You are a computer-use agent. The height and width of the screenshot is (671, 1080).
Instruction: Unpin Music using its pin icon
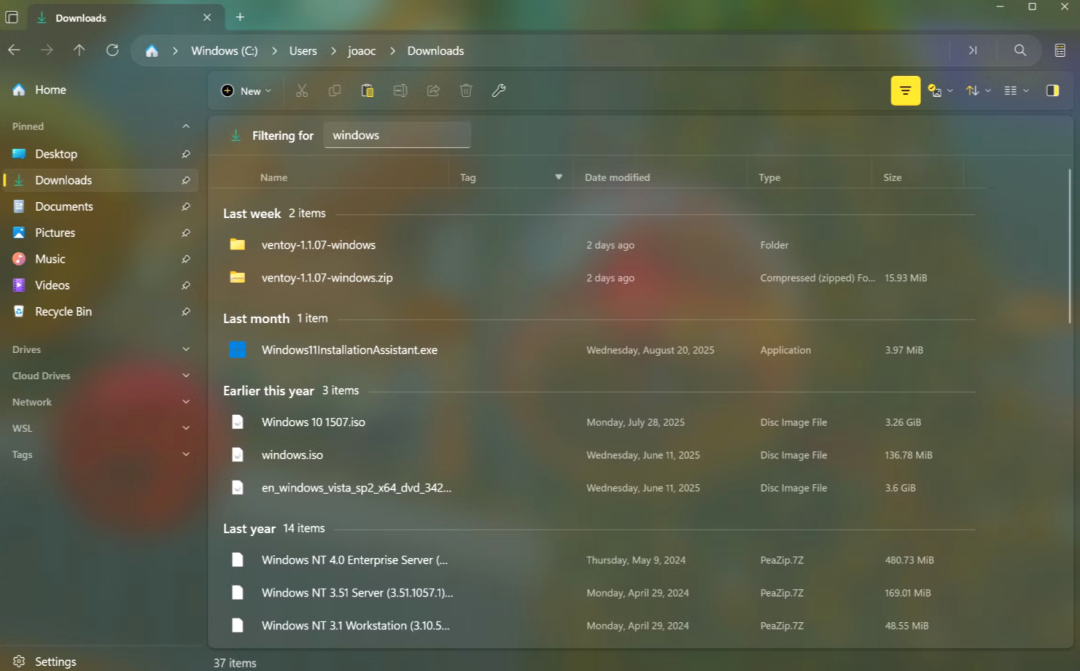pos(185,259)
